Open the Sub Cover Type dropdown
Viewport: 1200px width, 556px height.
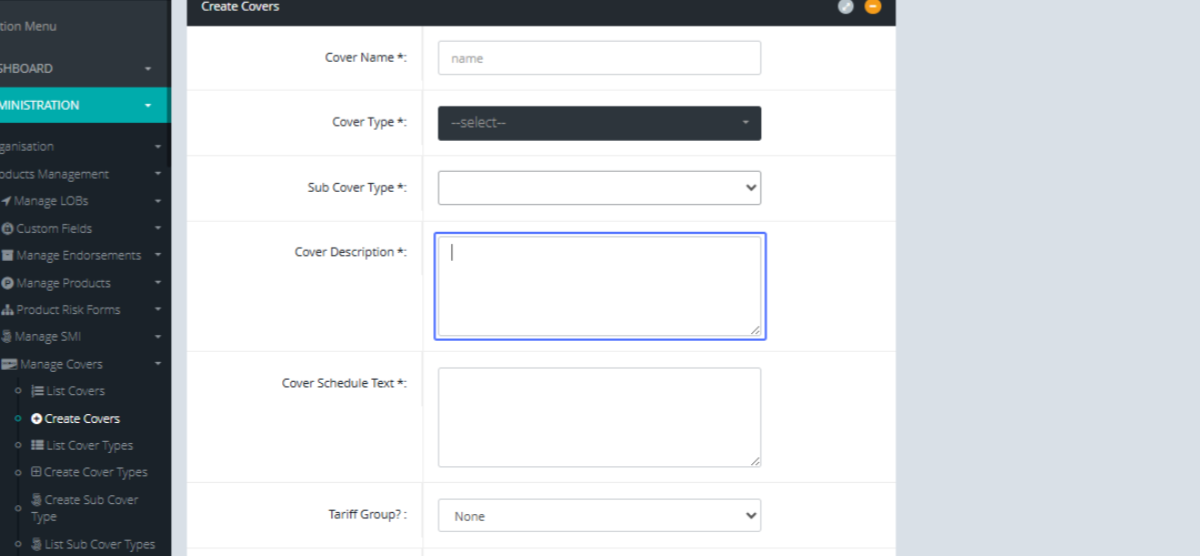pyautogui.click(x=599, y=188)
